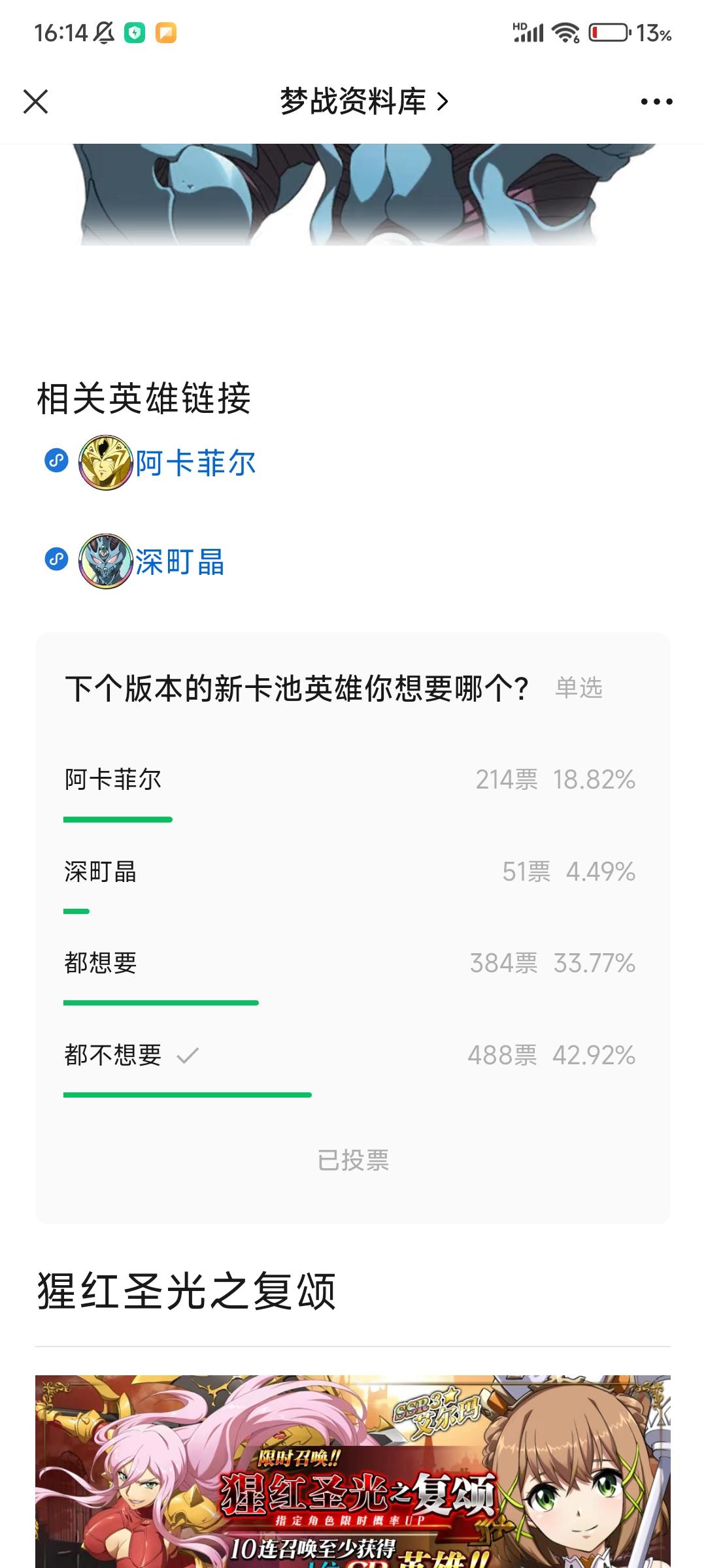Tap the 阿卡菲尔 golden hero avatar
706x1568 pixels.
[106, 463]
